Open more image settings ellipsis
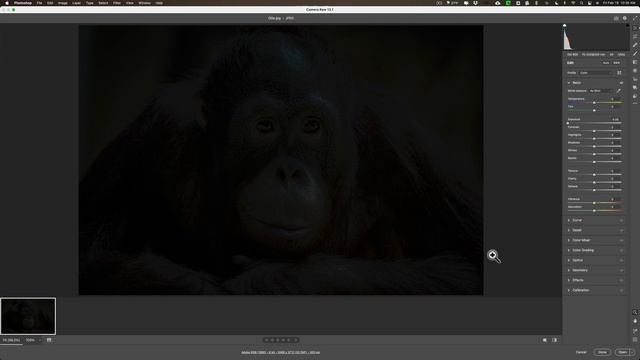The image size is (640, 360). 635,104
